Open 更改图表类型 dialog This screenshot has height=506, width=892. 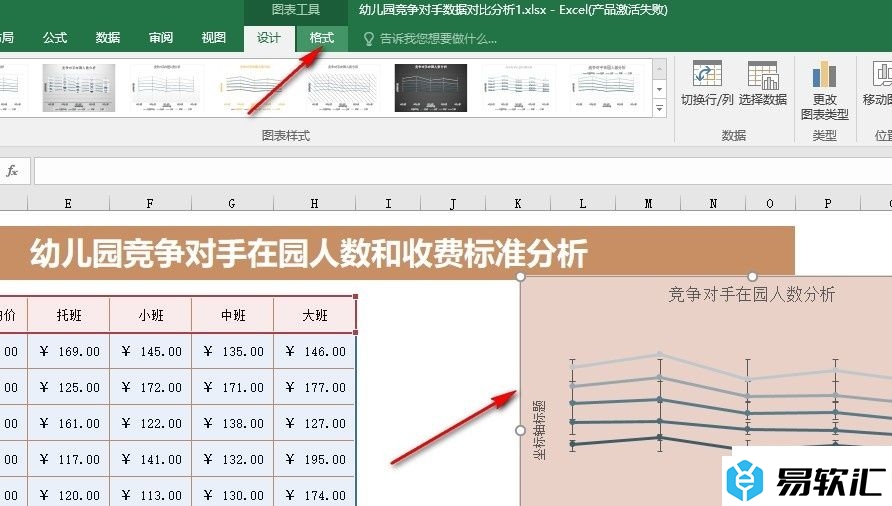coord(824,90)
